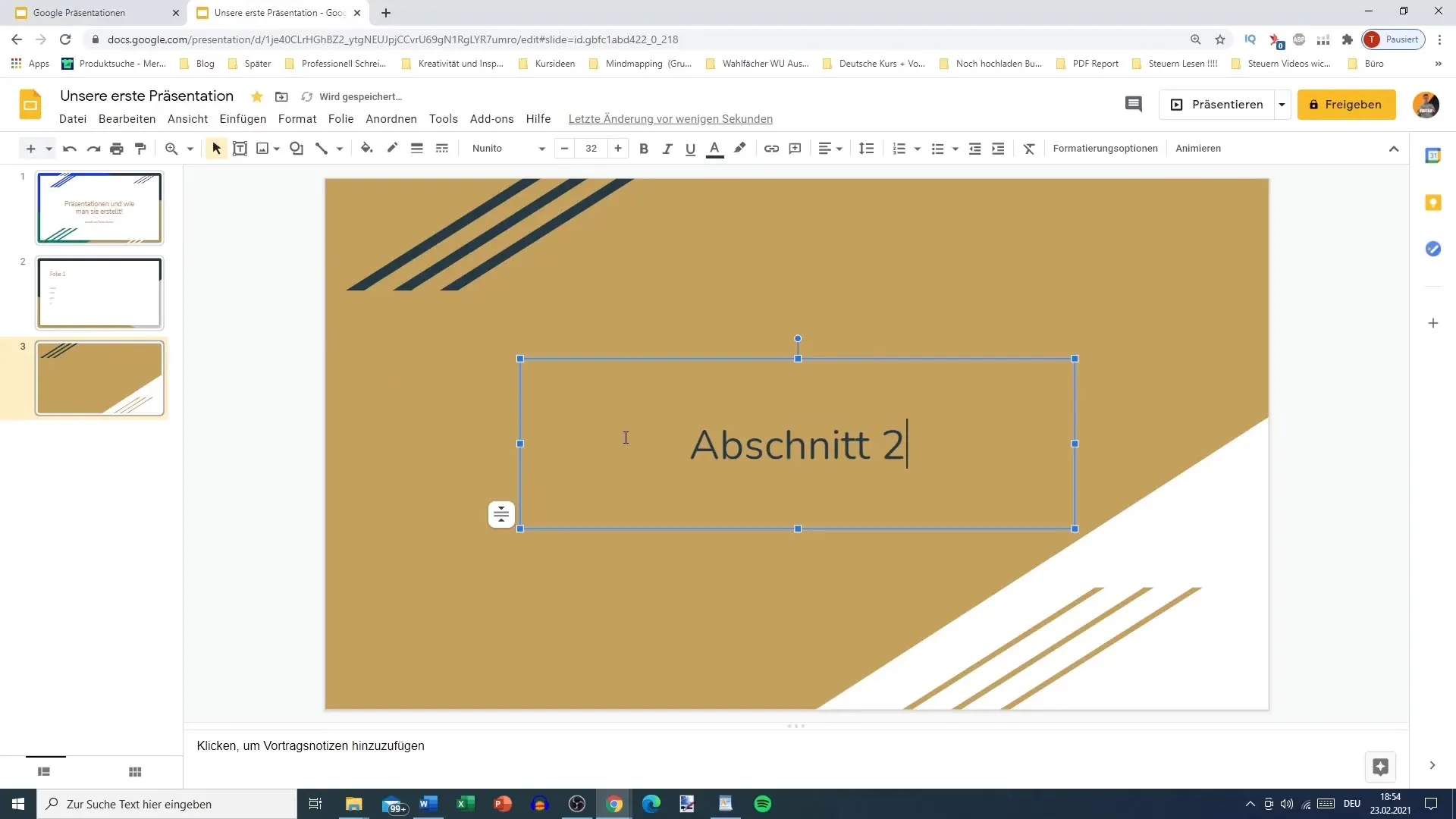1456x819 pixels.
Task: Open the Bearbeiten menu
Action: click(x=127, y=119)
